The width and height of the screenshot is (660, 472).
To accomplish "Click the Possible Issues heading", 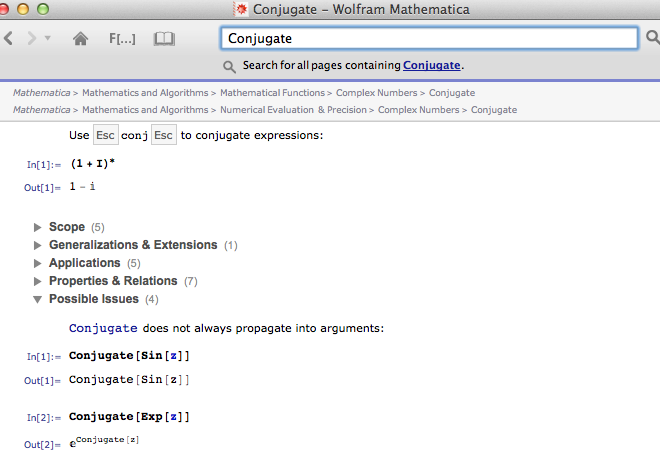I will [x=94, y=299].
